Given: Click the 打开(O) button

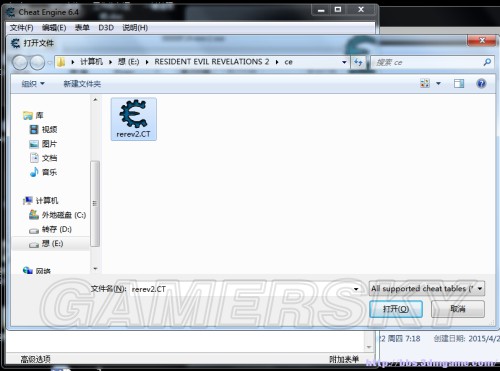Looking at the screenshot, I should coord(396,309).
